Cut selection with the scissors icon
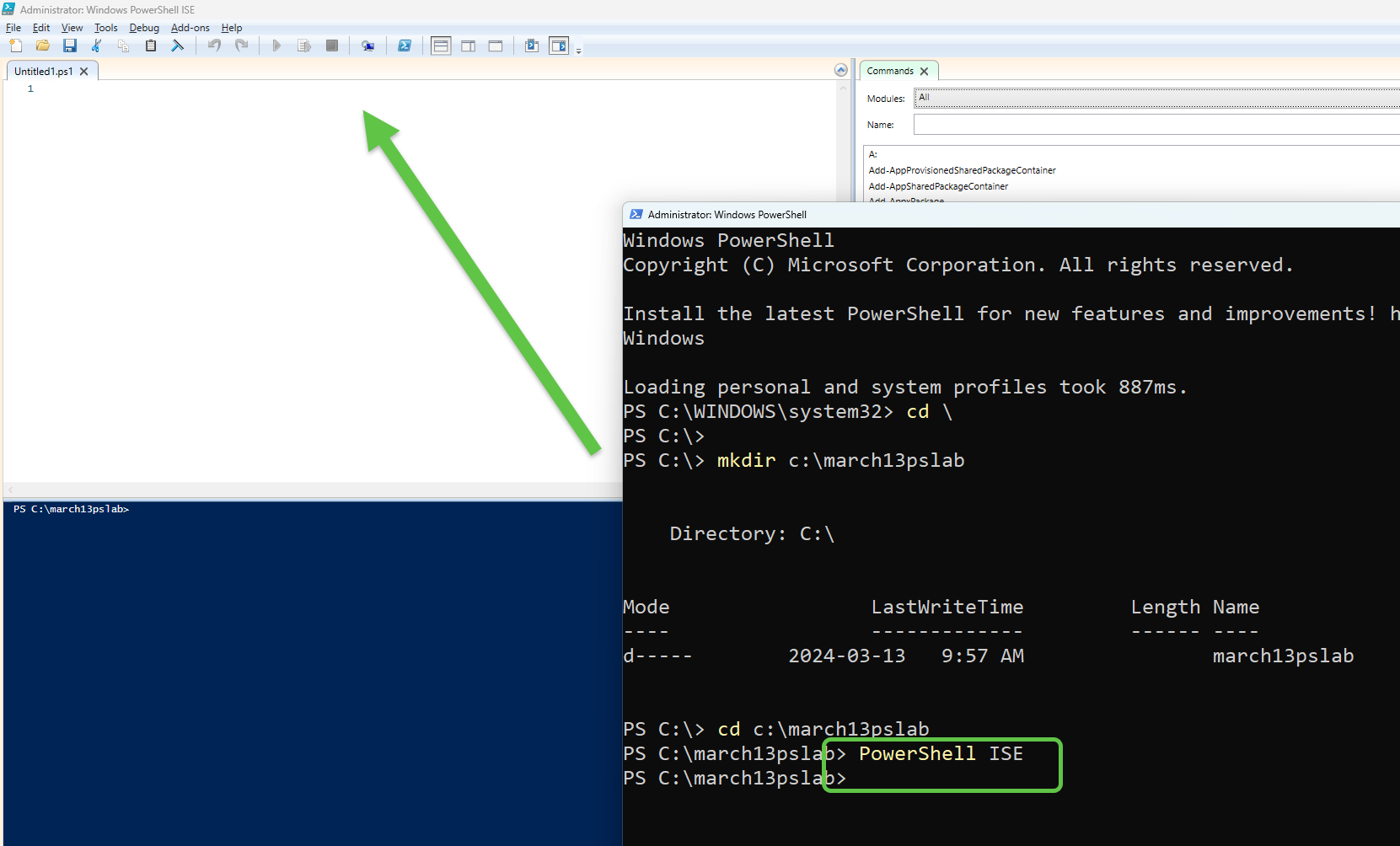Screen dimensions: 1400x846 97,46
